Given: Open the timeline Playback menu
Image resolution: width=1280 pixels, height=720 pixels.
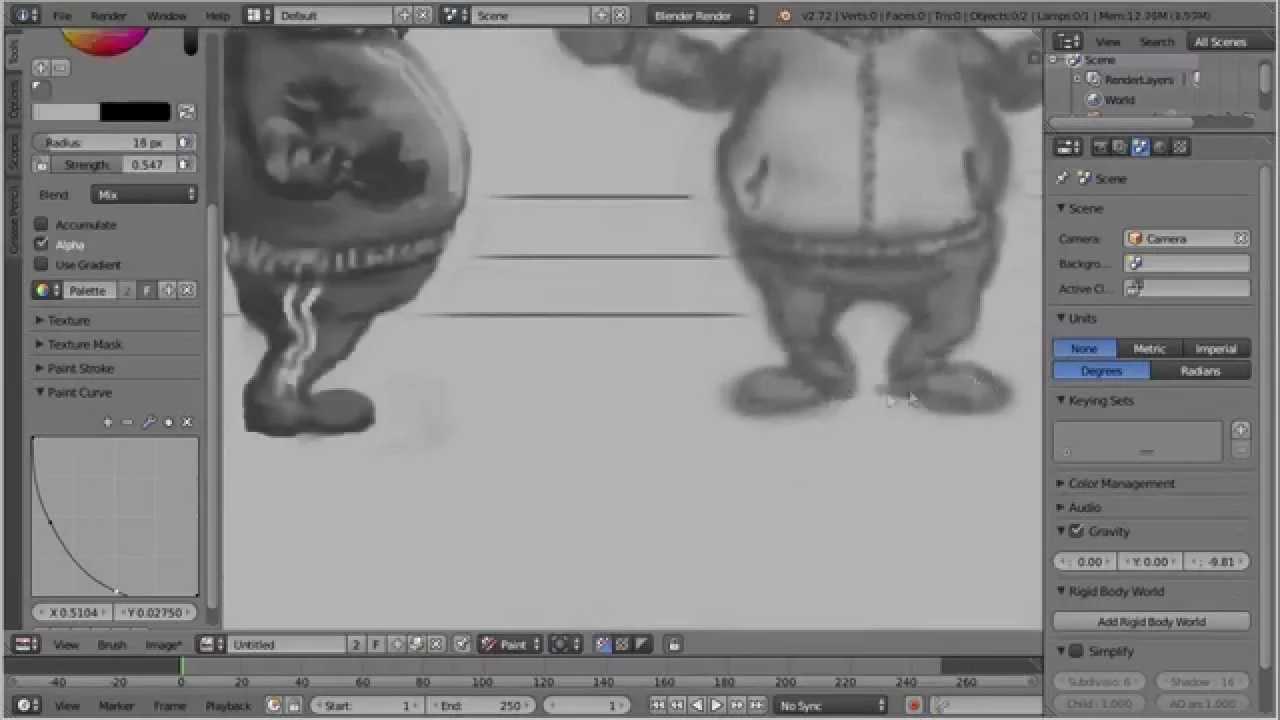Looking at the screenshot, I should 228,706.
